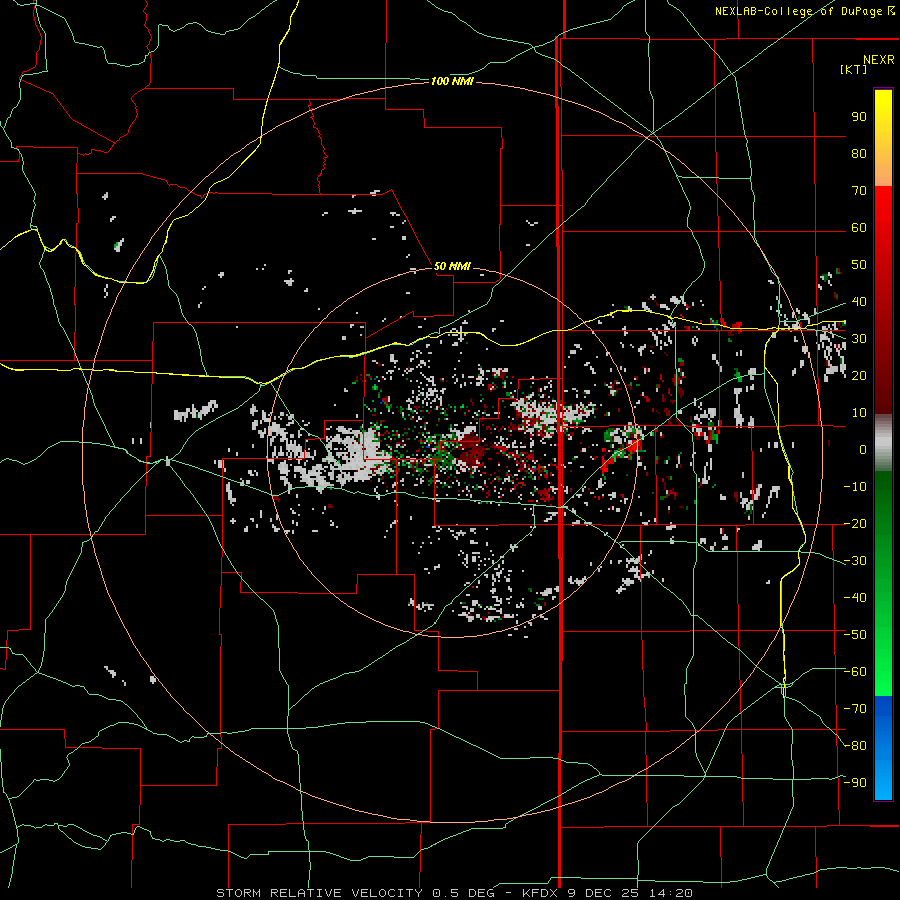Viewport: 900px width, 900px height.
Task: Click the gray zero-velocity segment of the color bar
Action: 883,443
